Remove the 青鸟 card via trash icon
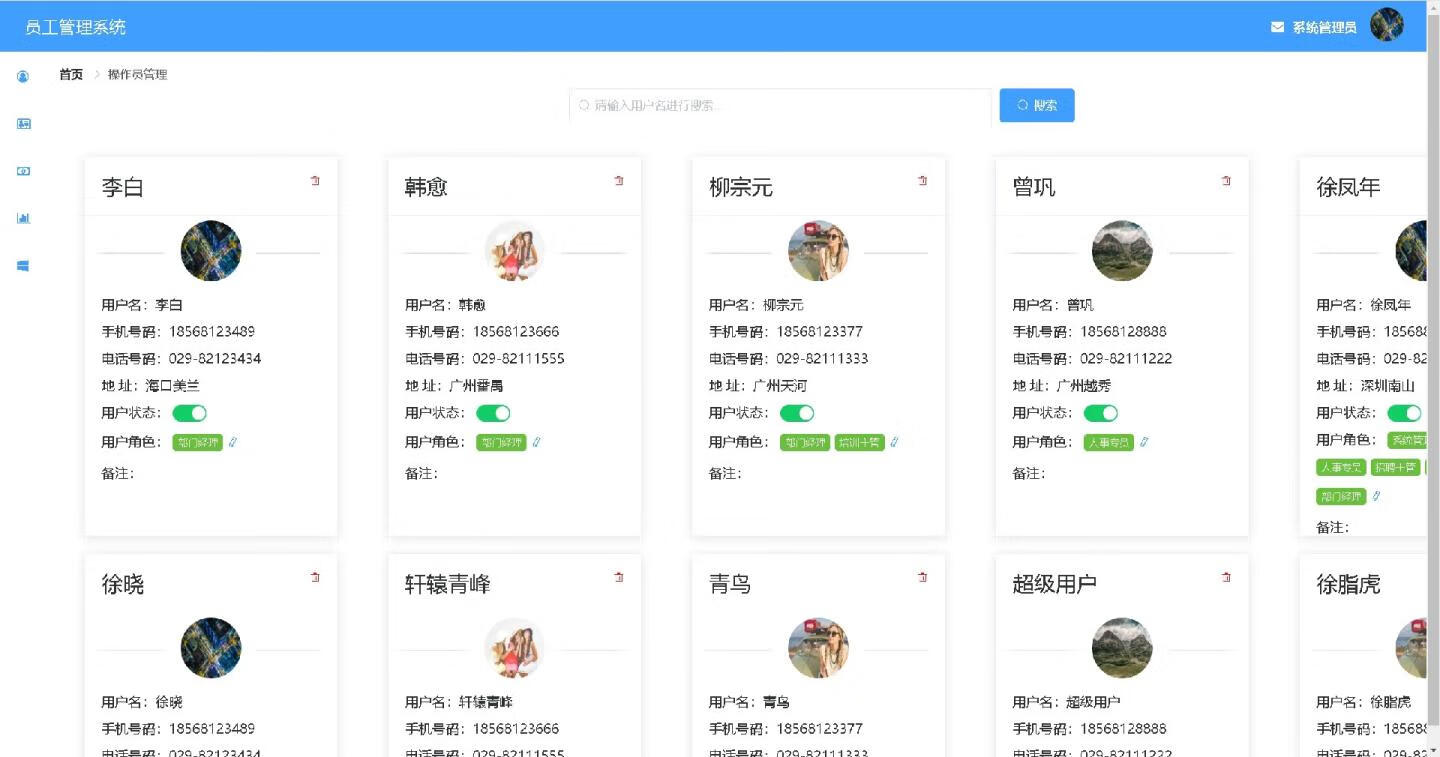Viewport: 1440px width, 757px height. click(923, 577)
